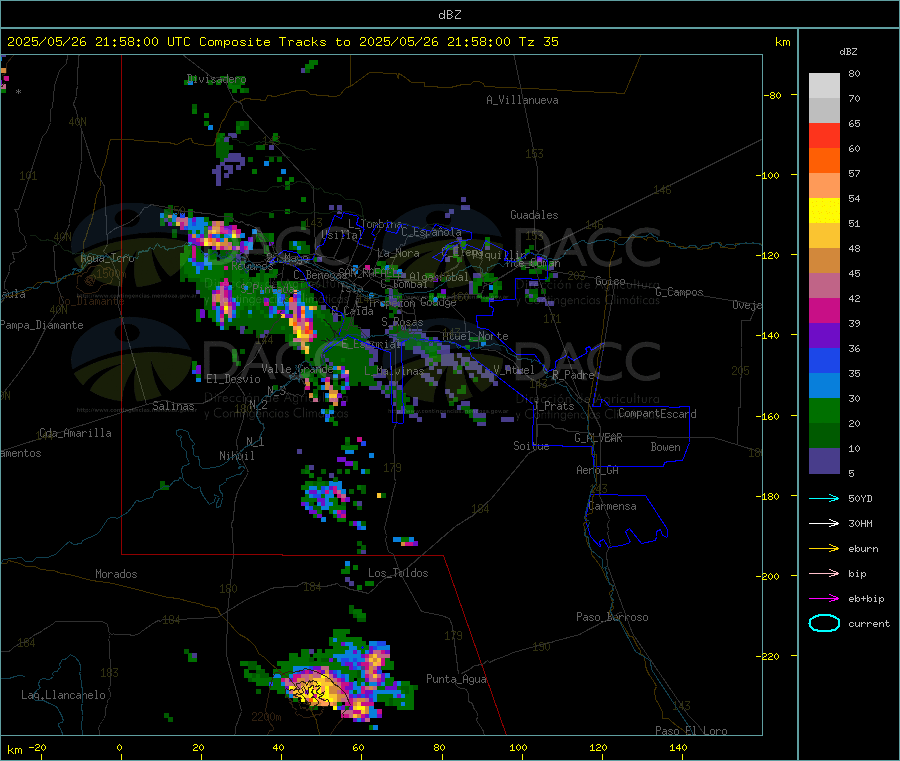Click the 140 km tick on the horizontal axis
This screenshot has height=761, width=900.
click(x=678, y=747)
